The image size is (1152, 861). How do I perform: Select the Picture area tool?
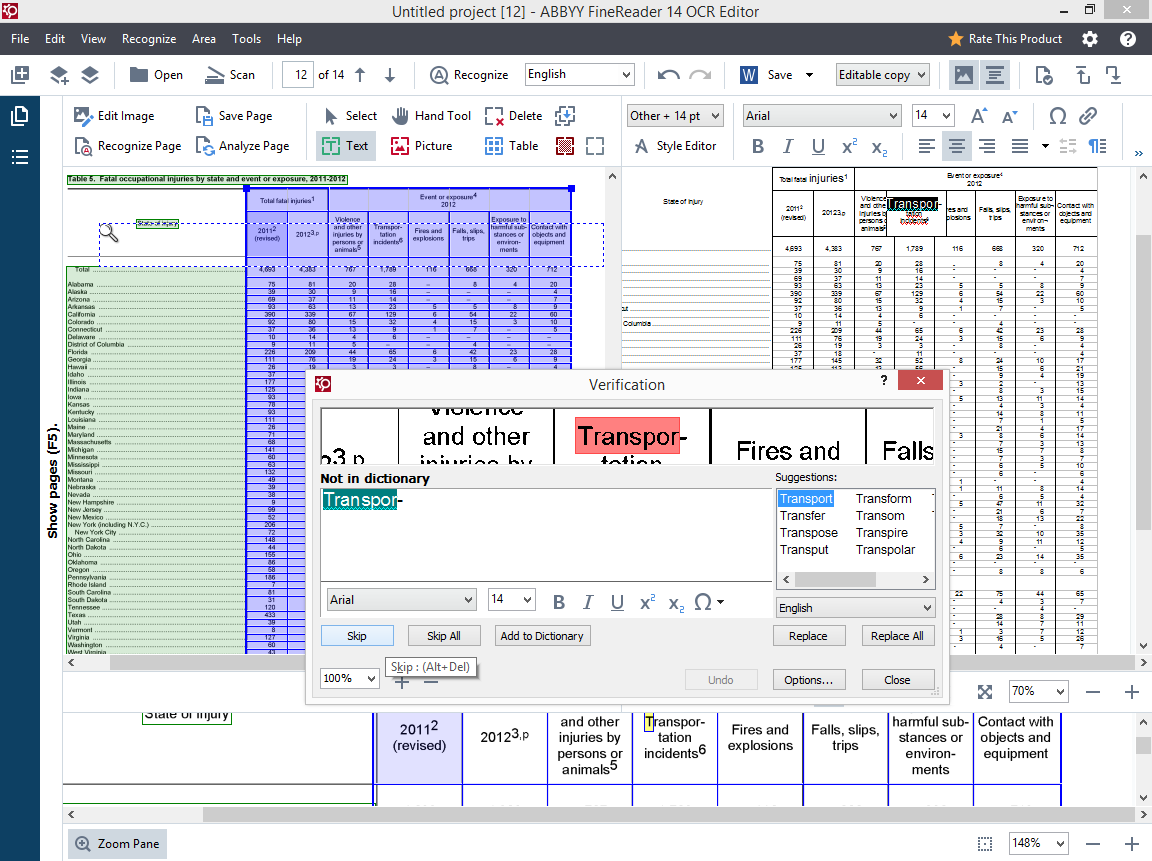coord(421,146)
